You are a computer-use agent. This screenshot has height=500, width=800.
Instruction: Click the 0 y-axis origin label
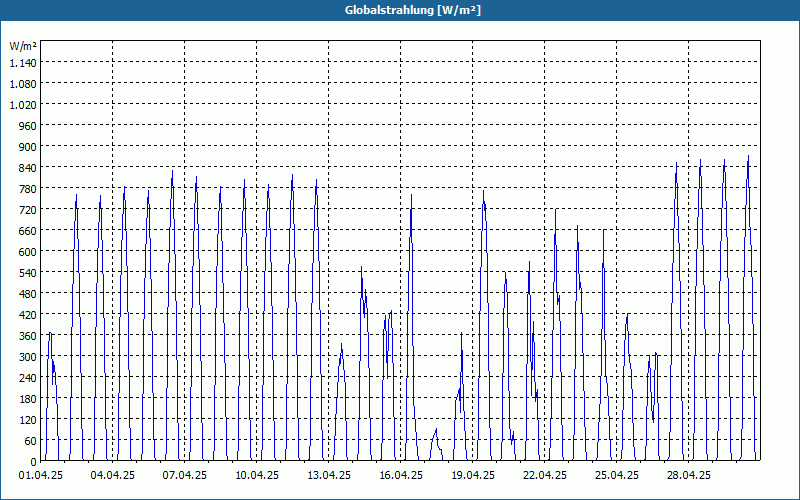click(x=34, y=462)
